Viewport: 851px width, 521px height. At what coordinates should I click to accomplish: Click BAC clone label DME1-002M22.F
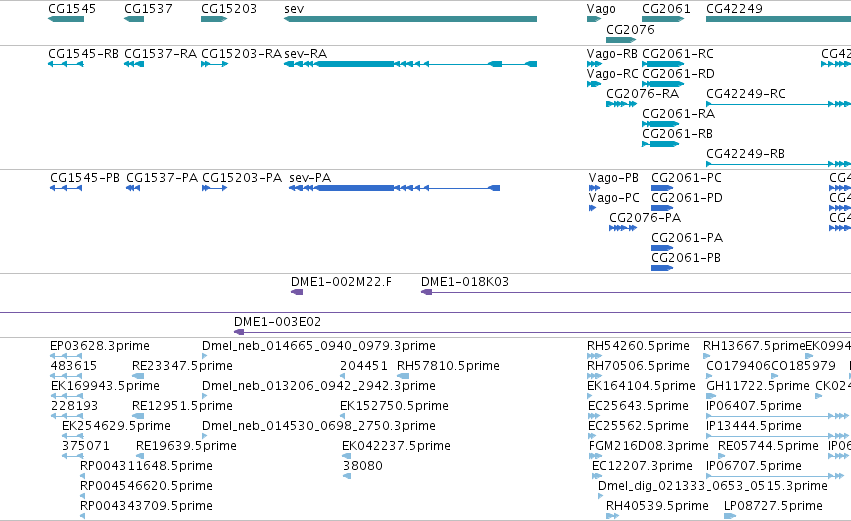click(341, 282)
